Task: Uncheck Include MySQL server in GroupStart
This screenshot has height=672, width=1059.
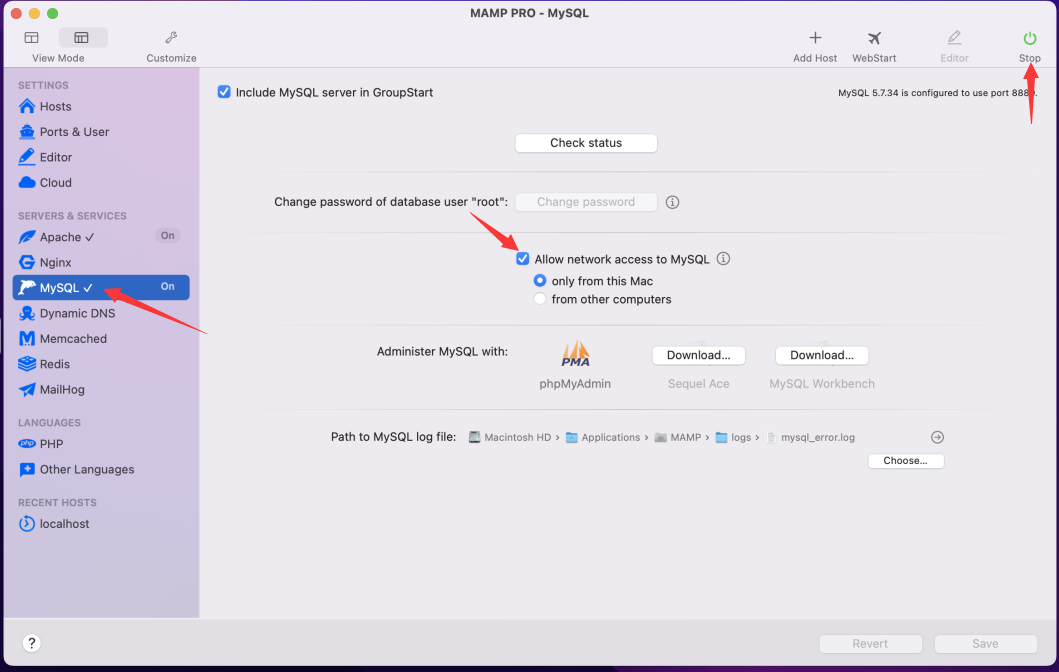Action: (x=224, y=92)
